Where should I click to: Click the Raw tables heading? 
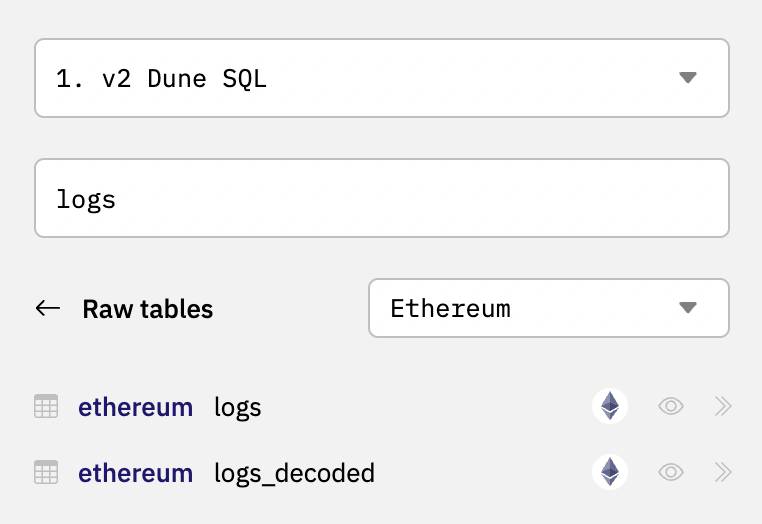pos(148,309)
